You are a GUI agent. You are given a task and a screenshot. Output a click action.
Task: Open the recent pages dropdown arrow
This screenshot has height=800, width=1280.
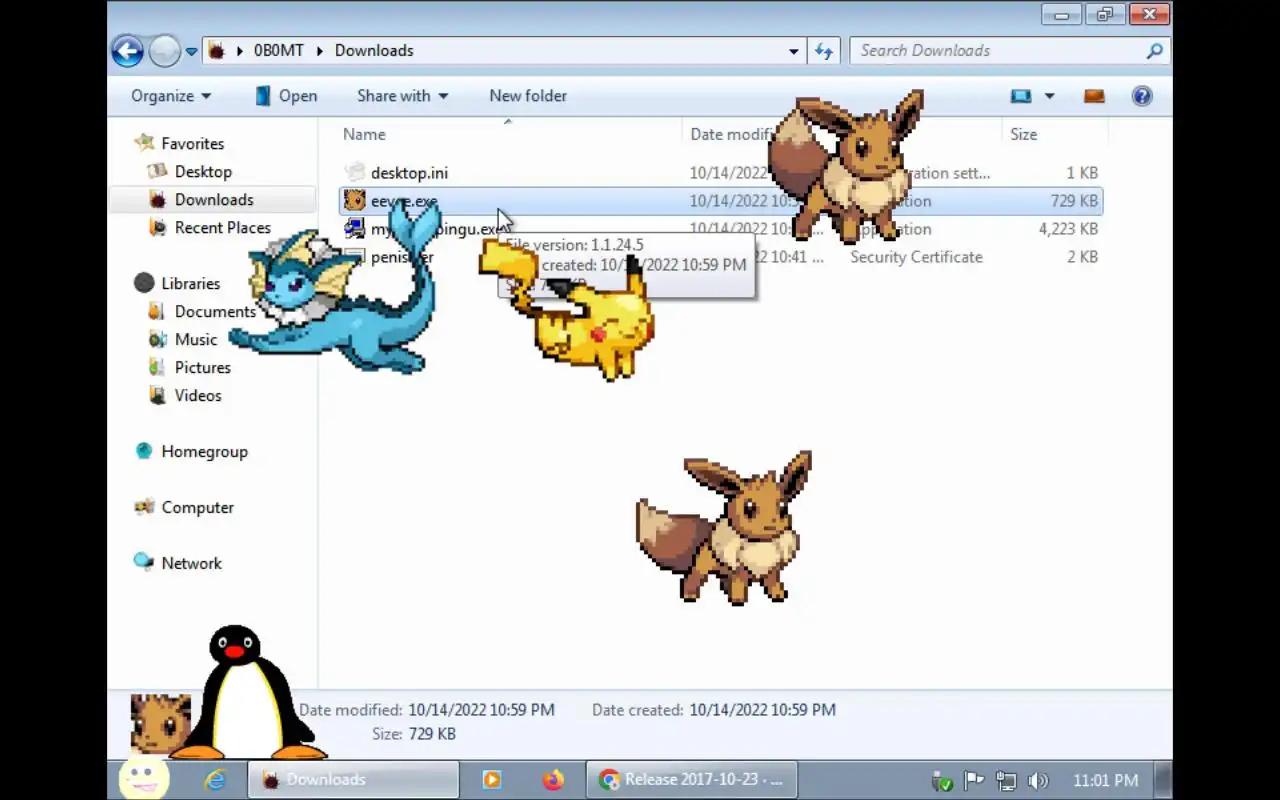pyautogui.click(x=191, y=51)
